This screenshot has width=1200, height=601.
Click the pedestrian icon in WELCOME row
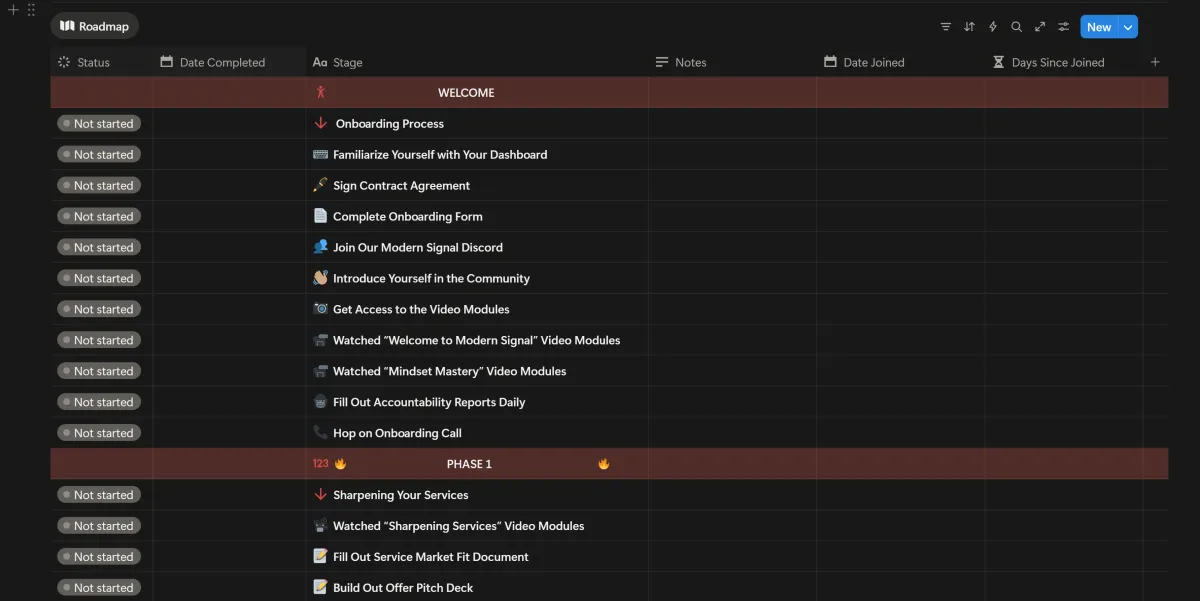pyautogui.click(x=321, y=92)
